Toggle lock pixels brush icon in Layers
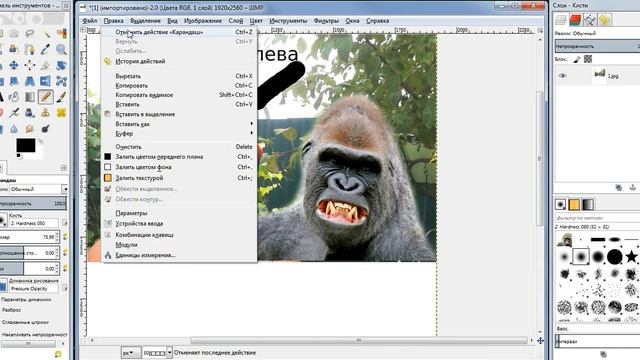 [577, 59]
